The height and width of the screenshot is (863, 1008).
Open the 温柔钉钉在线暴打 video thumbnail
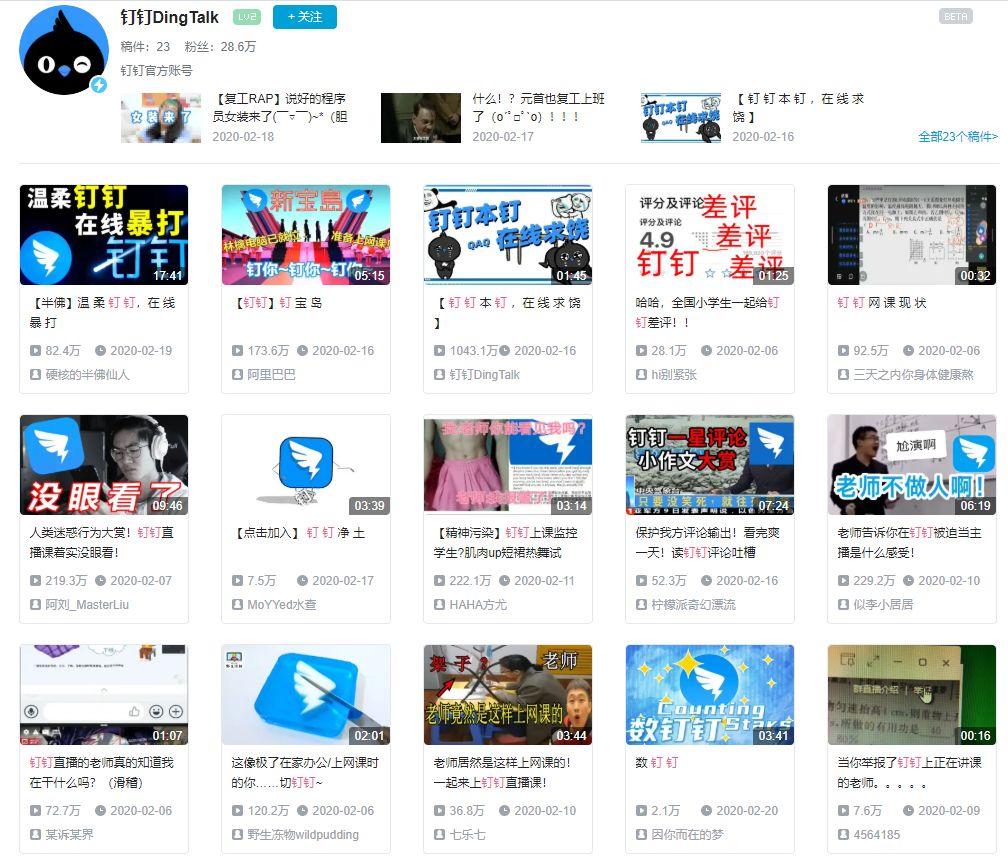tap(104, 235)
